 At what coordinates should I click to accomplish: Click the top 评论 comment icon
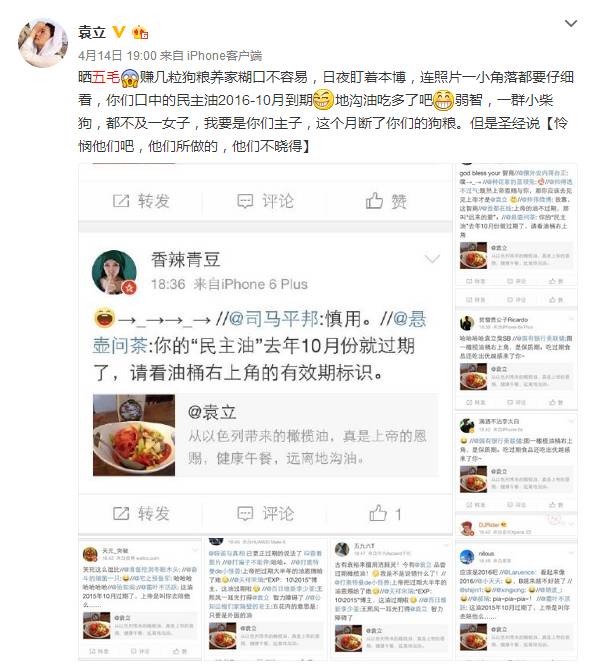point(245,201)
